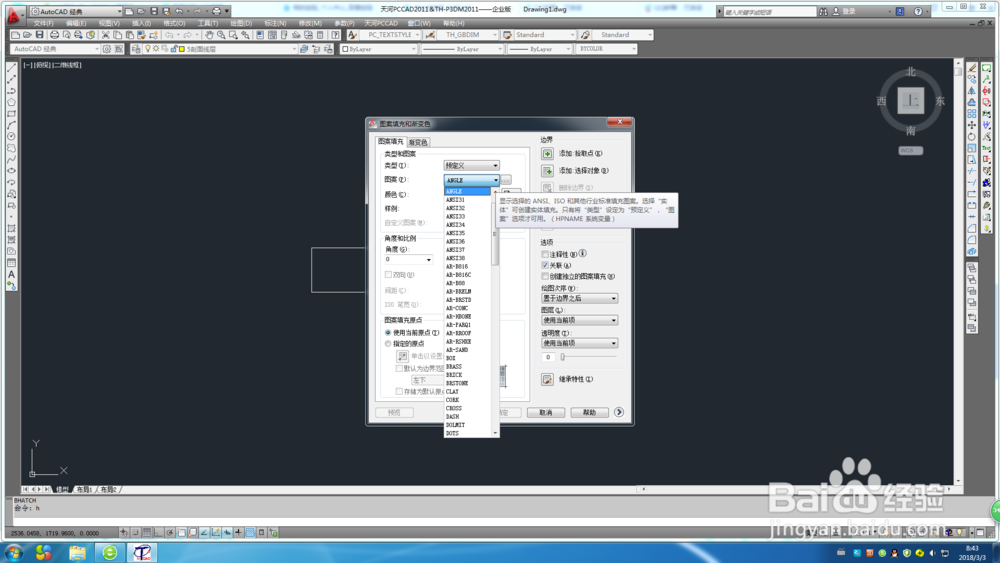Expand more hatch options arrow button
The image size is (1000, 563).
coord(619,413)
